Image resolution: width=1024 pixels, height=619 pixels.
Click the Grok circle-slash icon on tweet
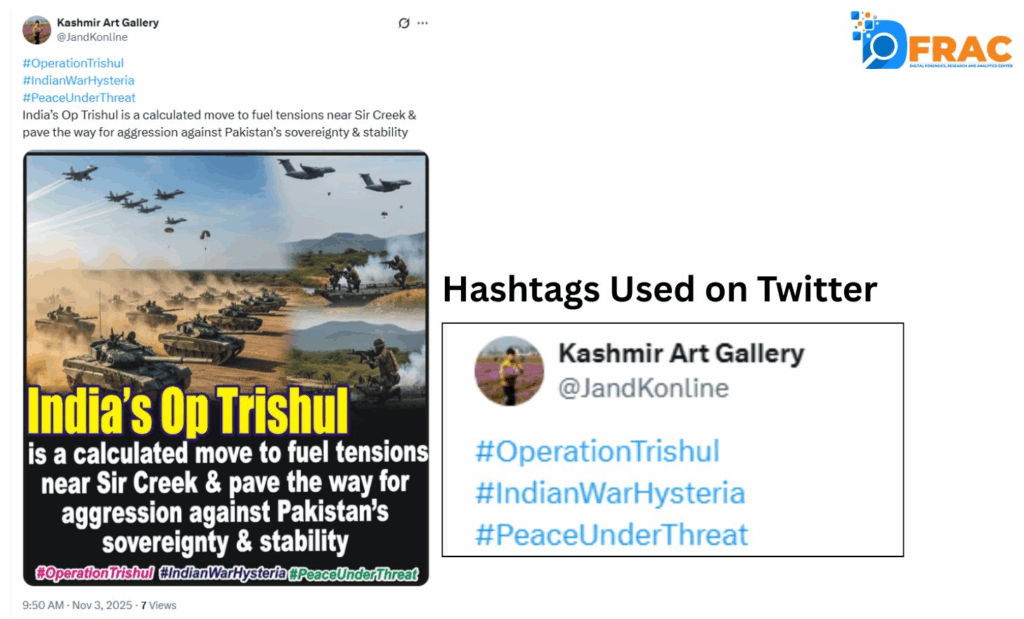[404, 23]
